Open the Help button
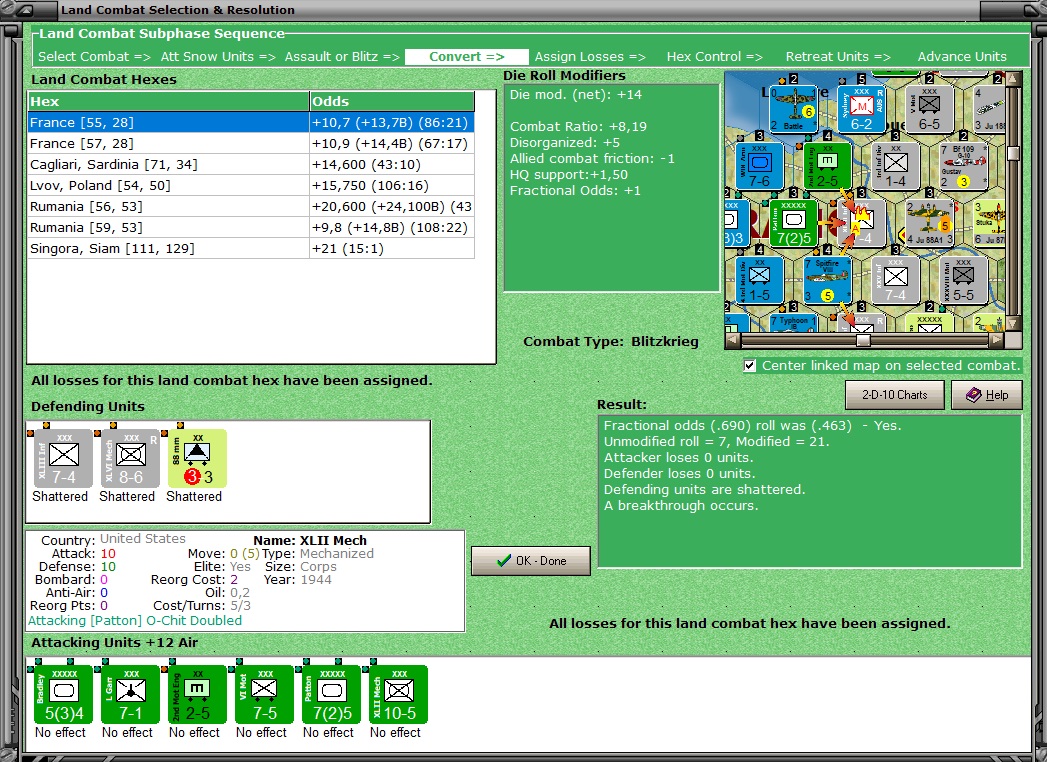The image size is (1047, 762). click(987, 395)
